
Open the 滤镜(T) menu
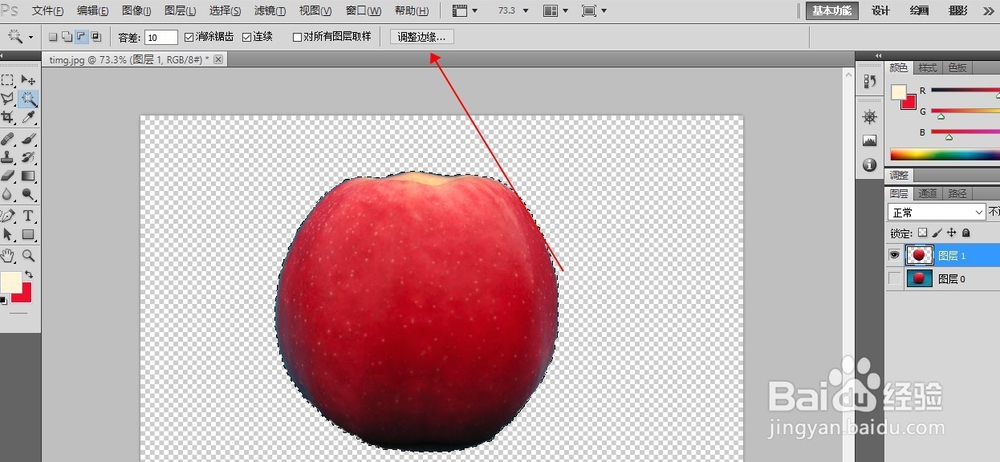(x=270, y=11)
